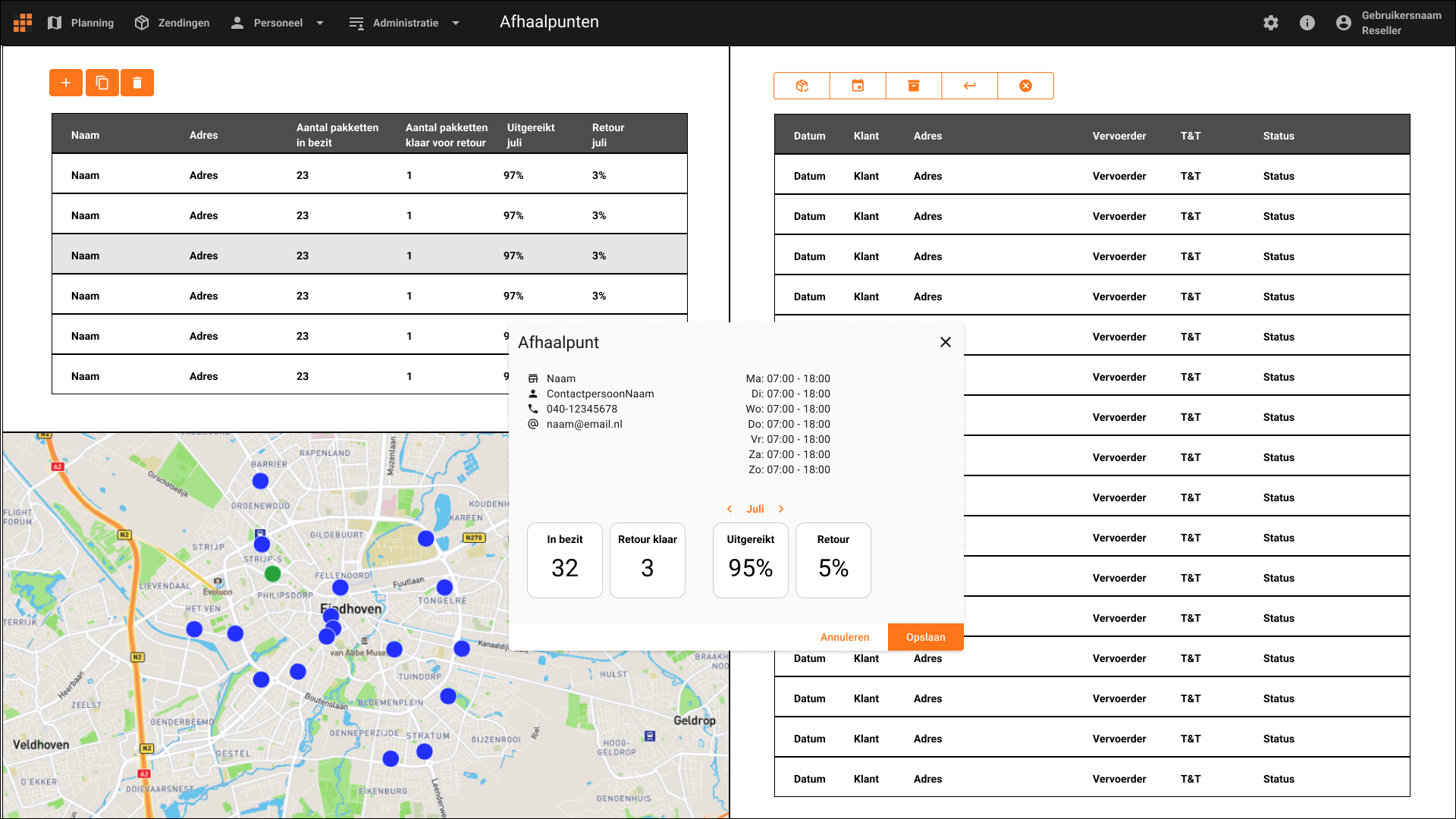Click the duplicate (copy) icon button
This screenshot has height=819, width=1456.
[x=102, y=83]
